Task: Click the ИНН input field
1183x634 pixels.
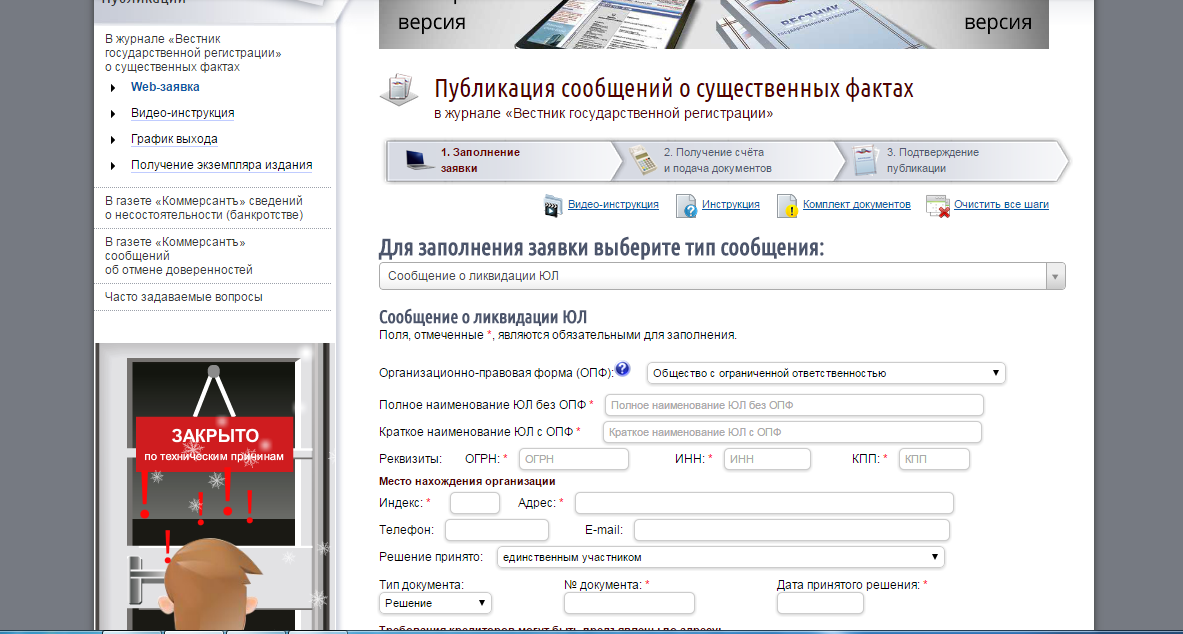Action: (767, 459)
